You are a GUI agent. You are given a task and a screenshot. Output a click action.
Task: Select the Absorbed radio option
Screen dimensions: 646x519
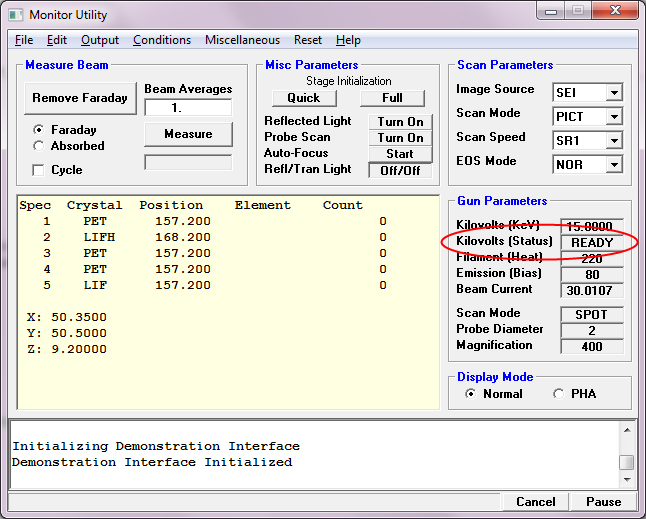point(39,146)
